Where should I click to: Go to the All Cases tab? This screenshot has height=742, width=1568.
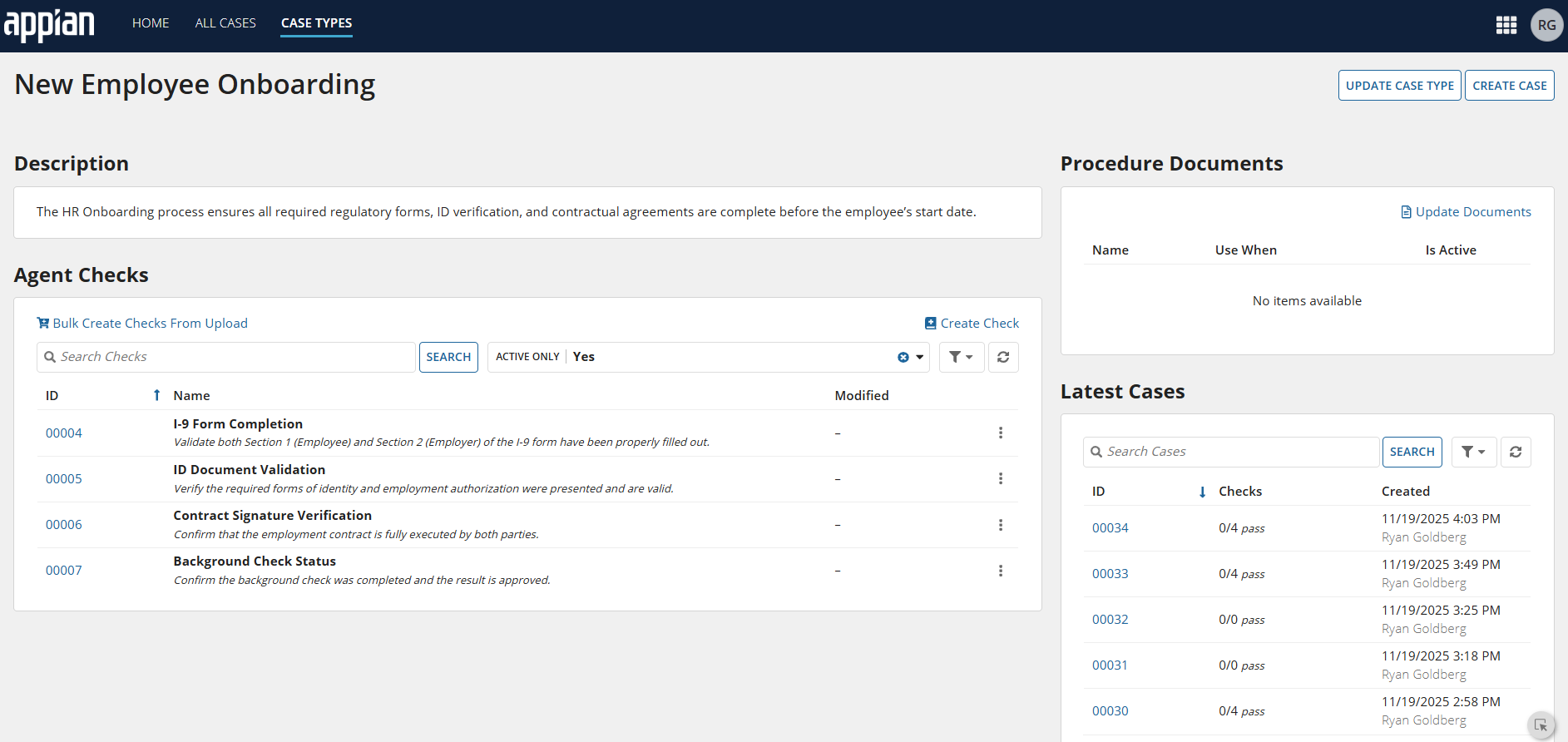click(x=225, y=23)
